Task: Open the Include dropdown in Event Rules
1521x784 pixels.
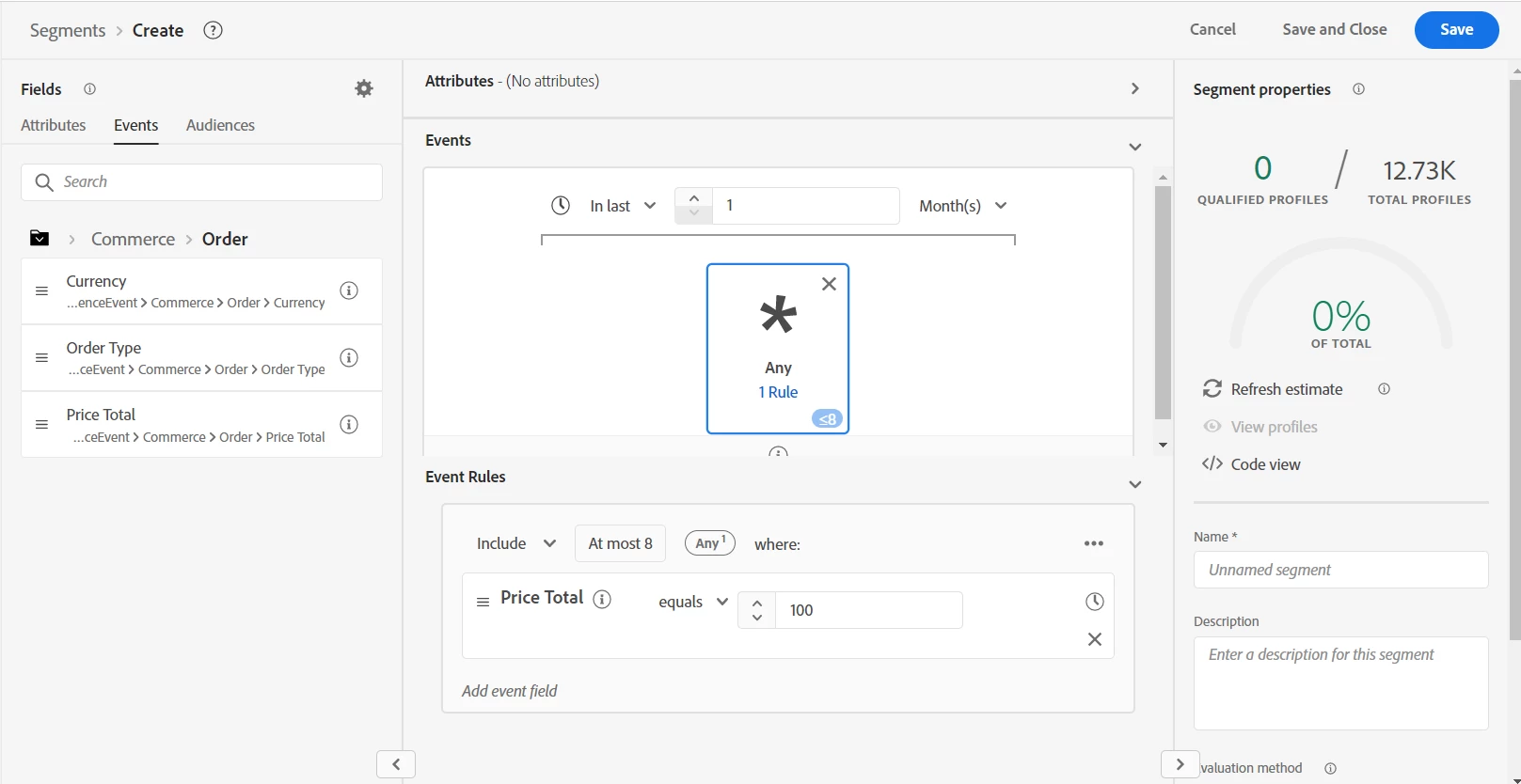Action: coord(516,543)
